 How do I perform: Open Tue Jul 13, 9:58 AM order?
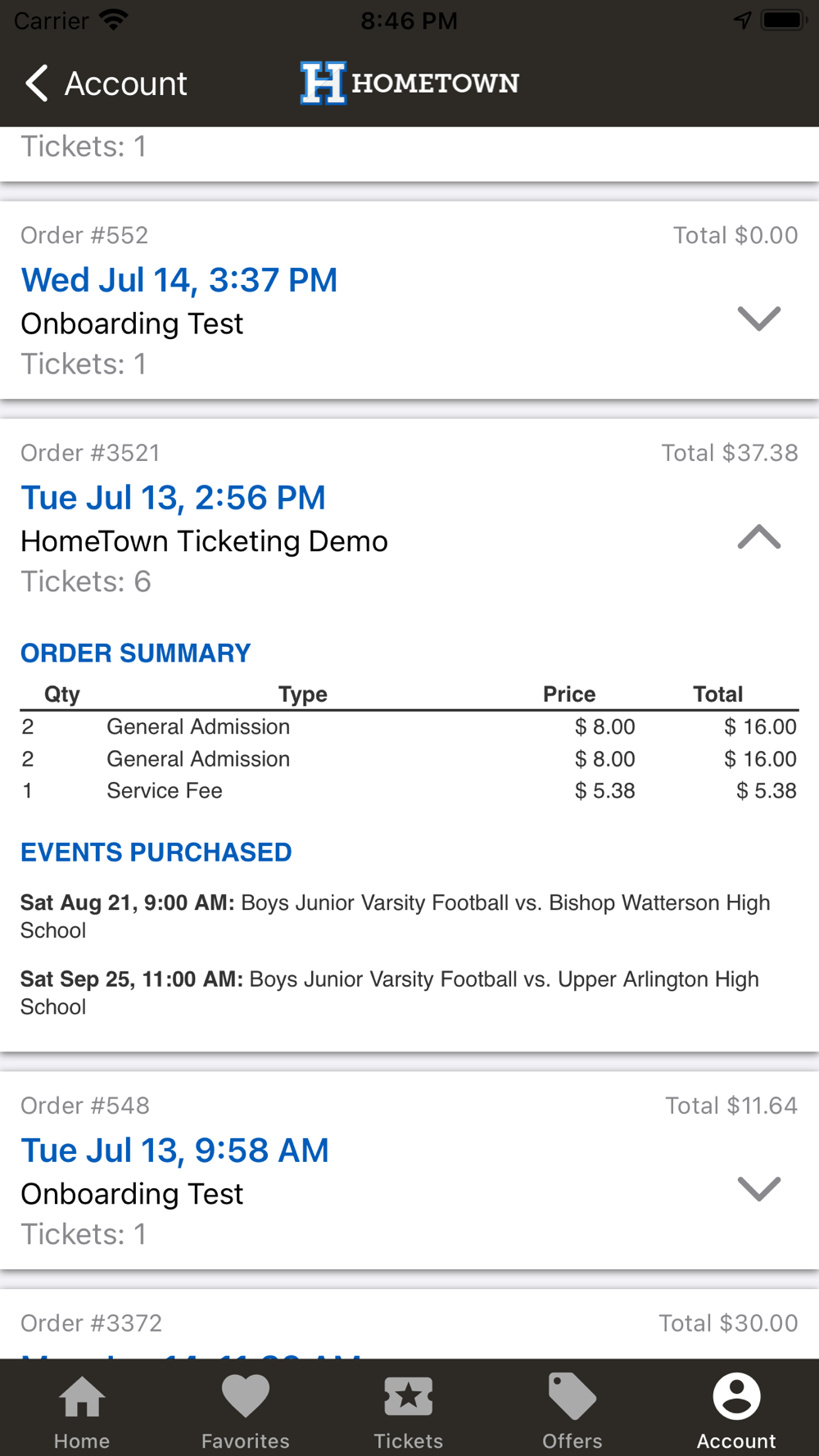[175, 1151]
